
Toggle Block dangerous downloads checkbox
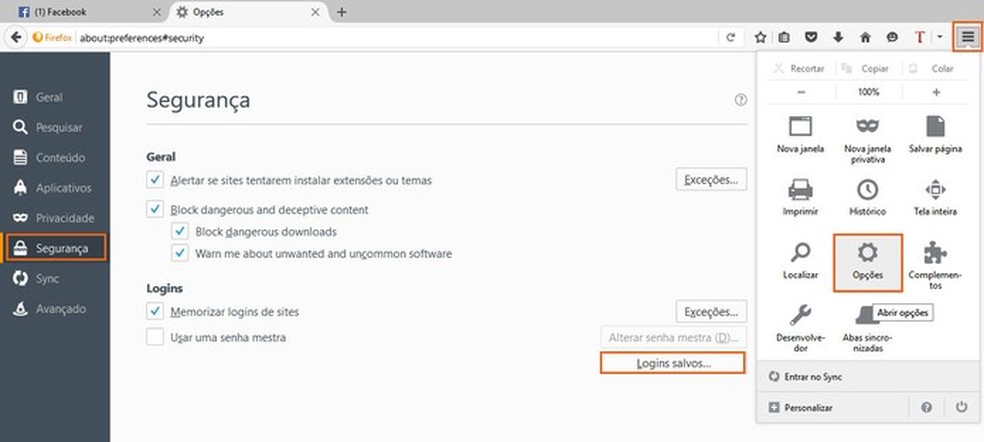point(180,232)
